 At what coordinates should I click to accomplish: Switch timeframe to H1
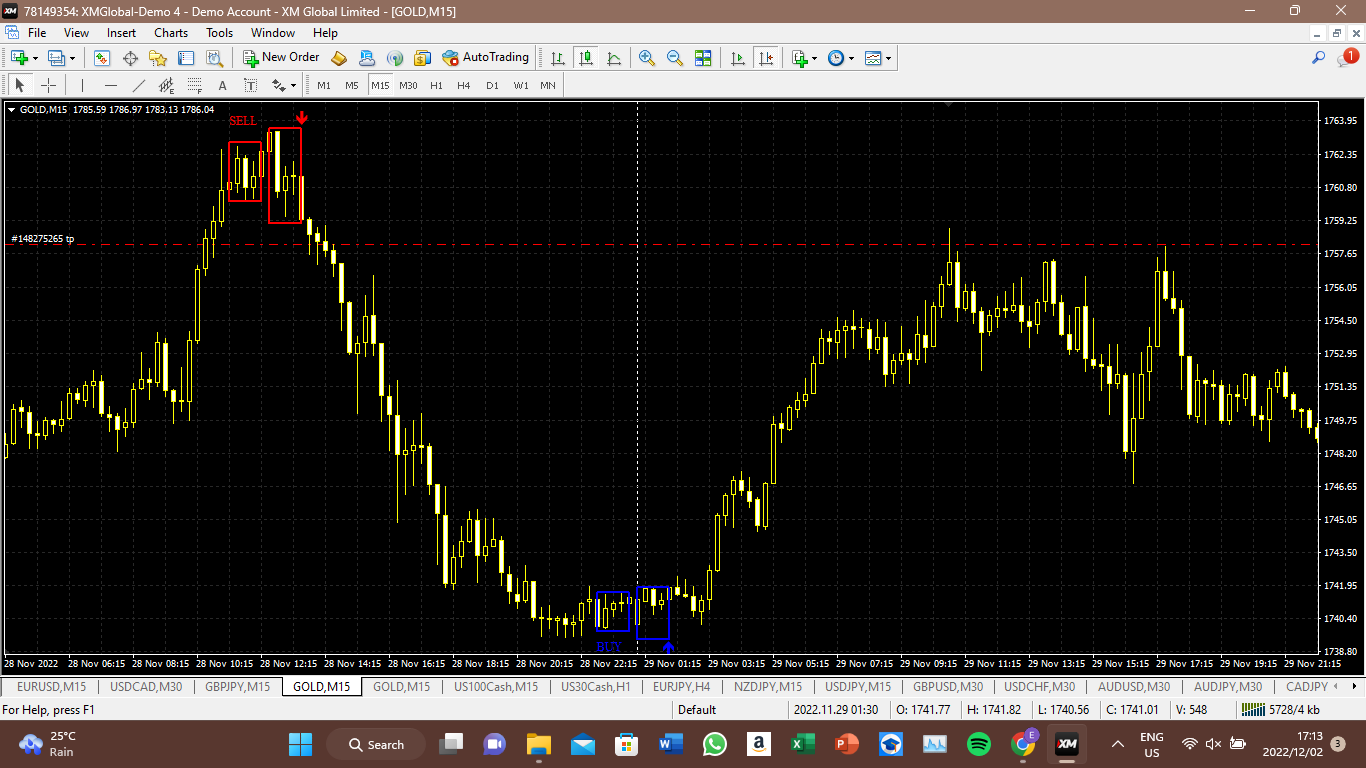point(436,85)
